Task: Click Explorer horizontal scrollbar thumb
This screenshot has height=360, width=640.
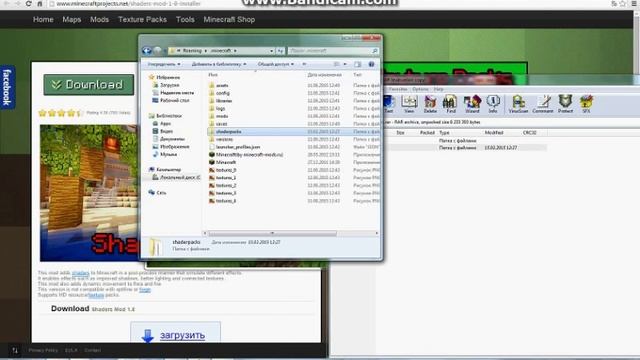Action: [273, 233]
